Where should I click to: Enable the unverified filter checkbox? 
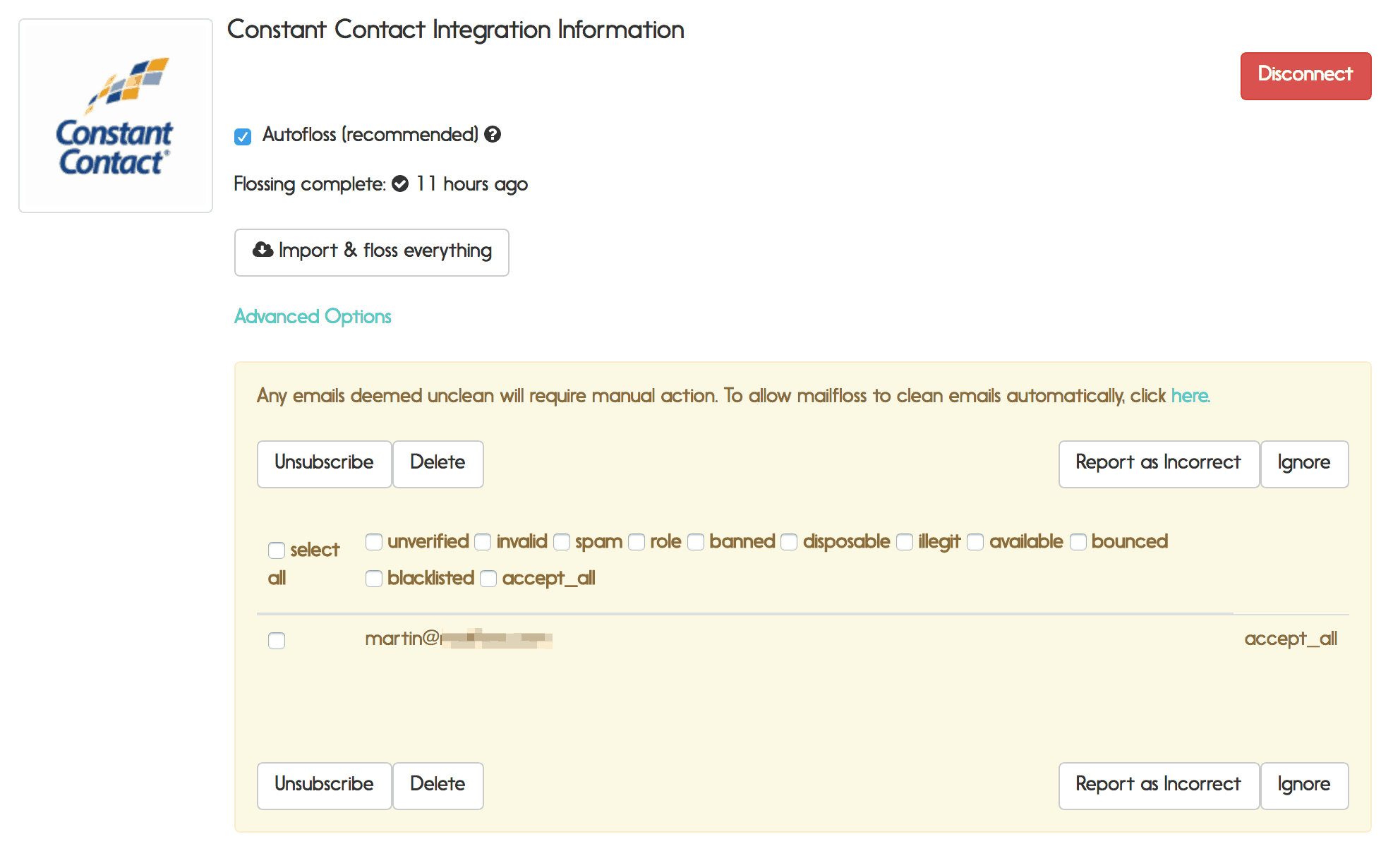374,541
